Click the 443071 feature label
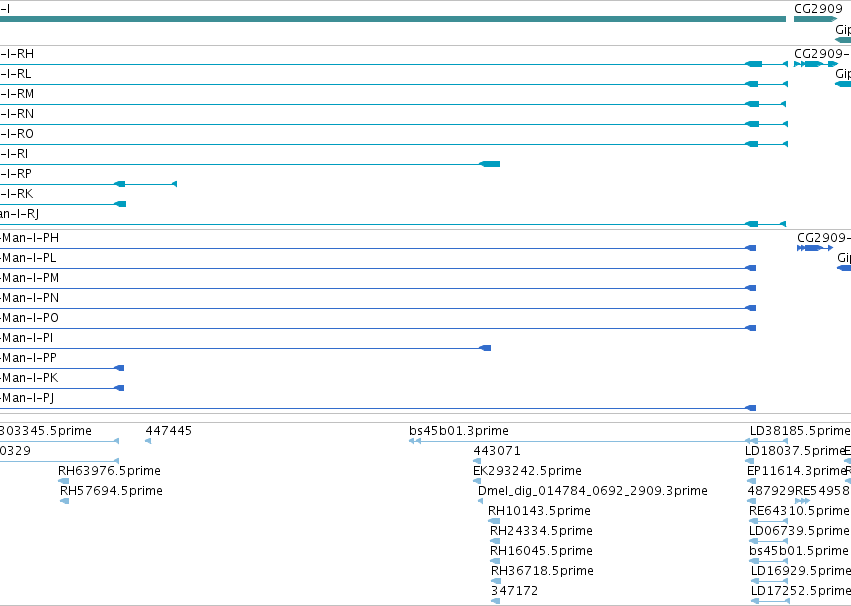The width and height of the screenshot is (851, 606). (497, 451)
